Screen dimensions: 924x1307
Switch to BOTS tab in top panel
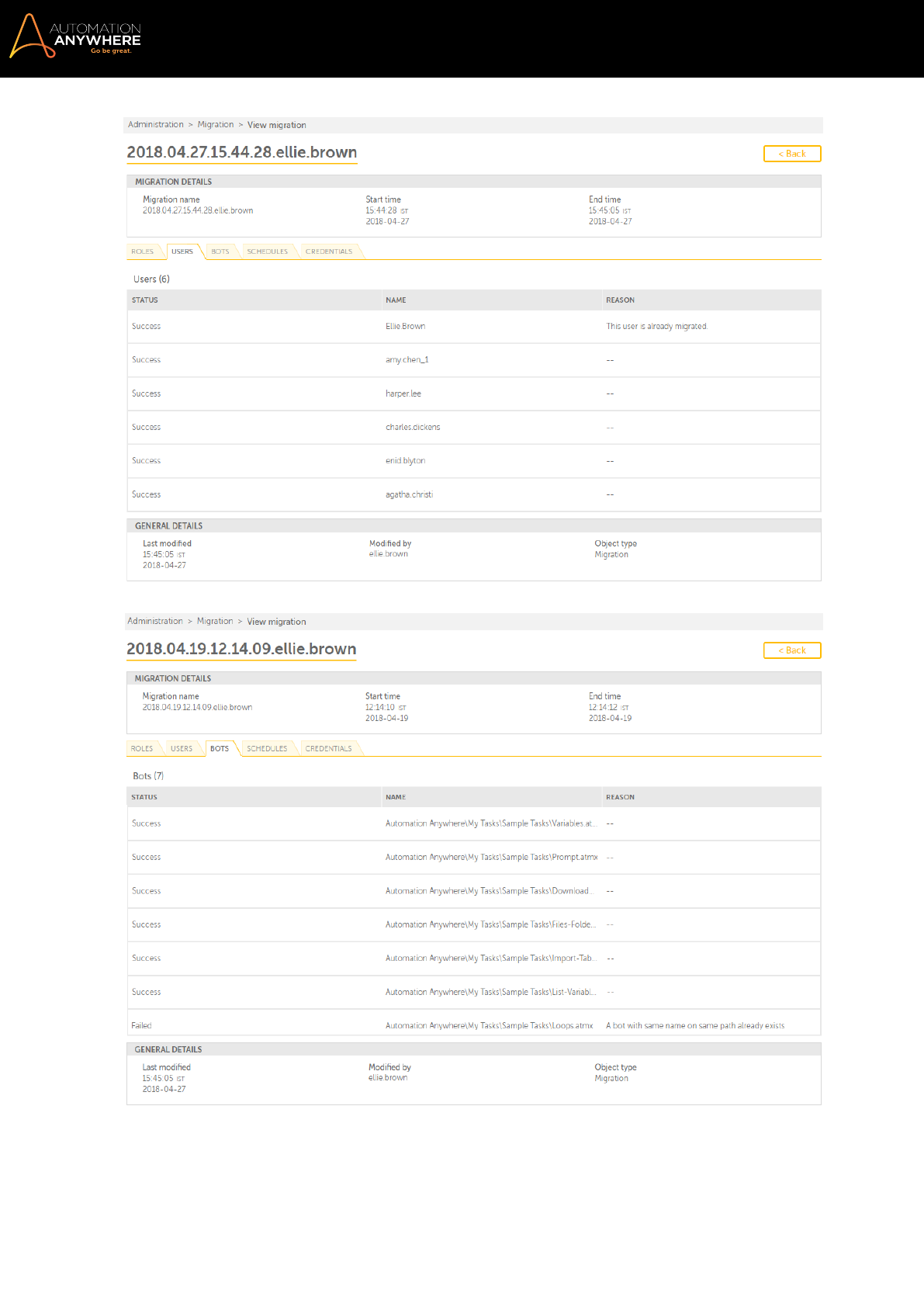[x=220, y=251]
